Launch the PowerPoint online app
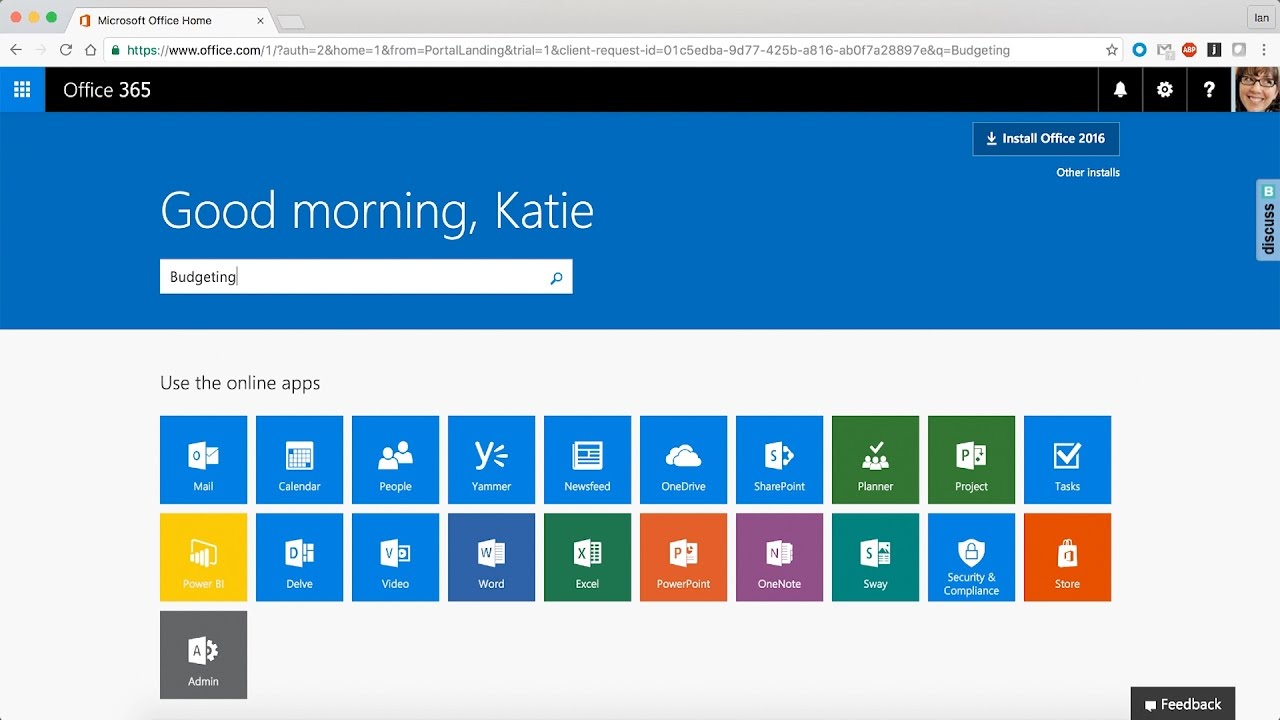This screenshot has width=1280, height=720. [683, 557]
